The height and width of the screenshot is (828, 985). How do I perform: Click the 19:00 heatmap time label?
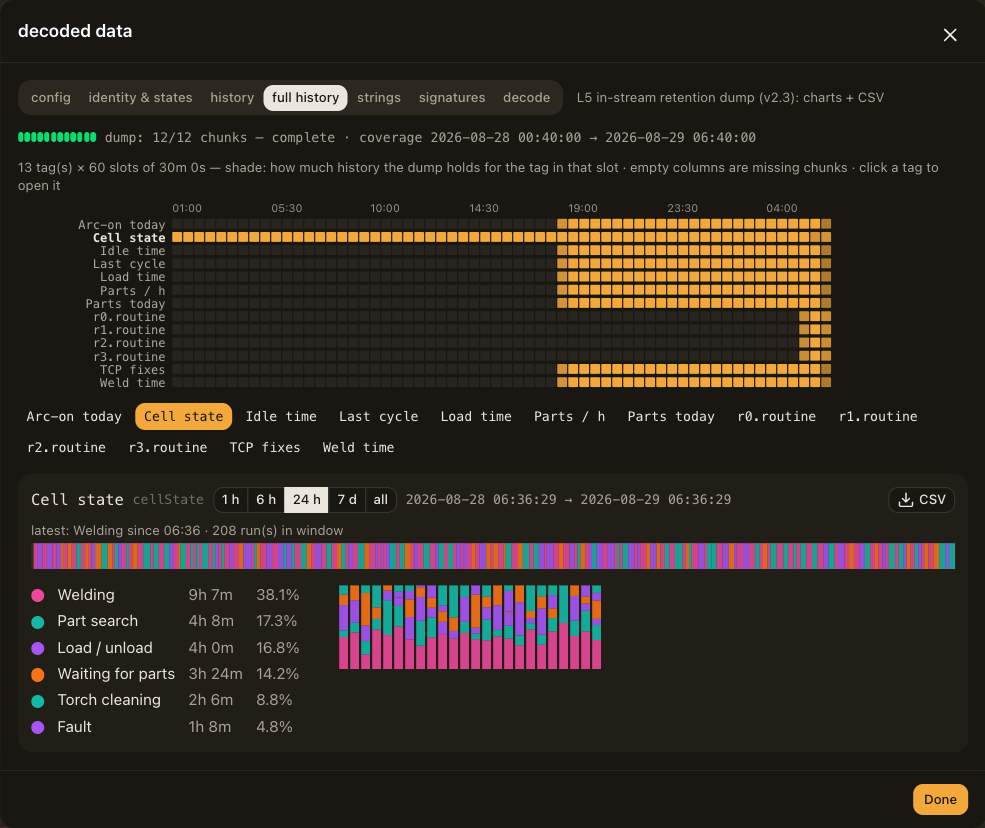(x=583, y=208)
